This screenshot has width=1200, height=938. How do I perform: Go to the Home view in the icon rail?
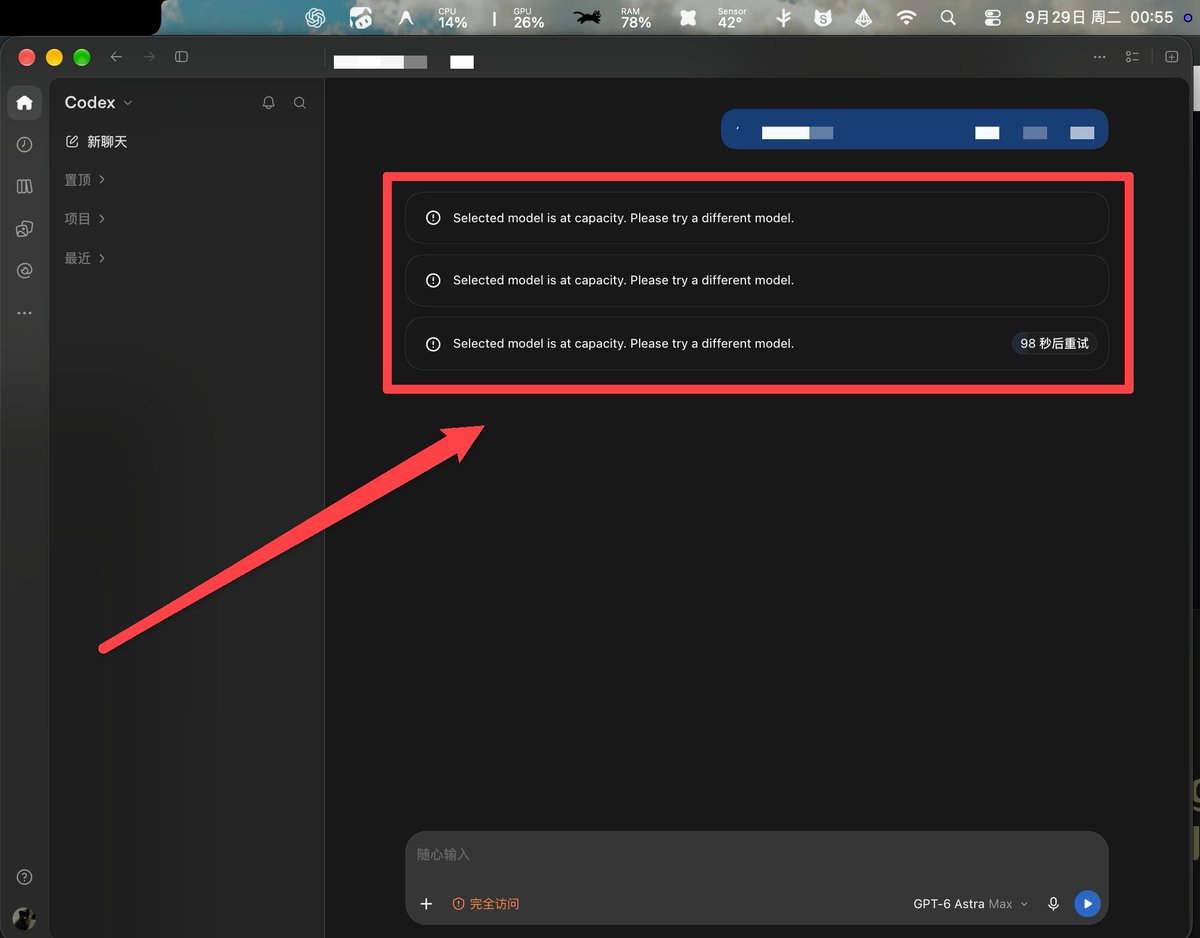click(x=25, y=103)
